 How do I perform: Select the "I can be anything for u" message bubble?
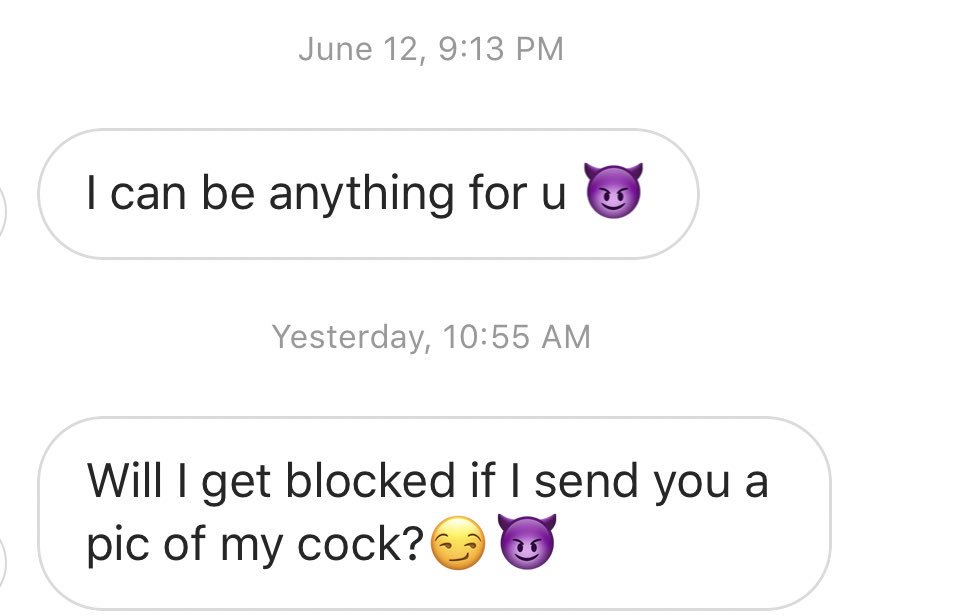click(368, 194)
